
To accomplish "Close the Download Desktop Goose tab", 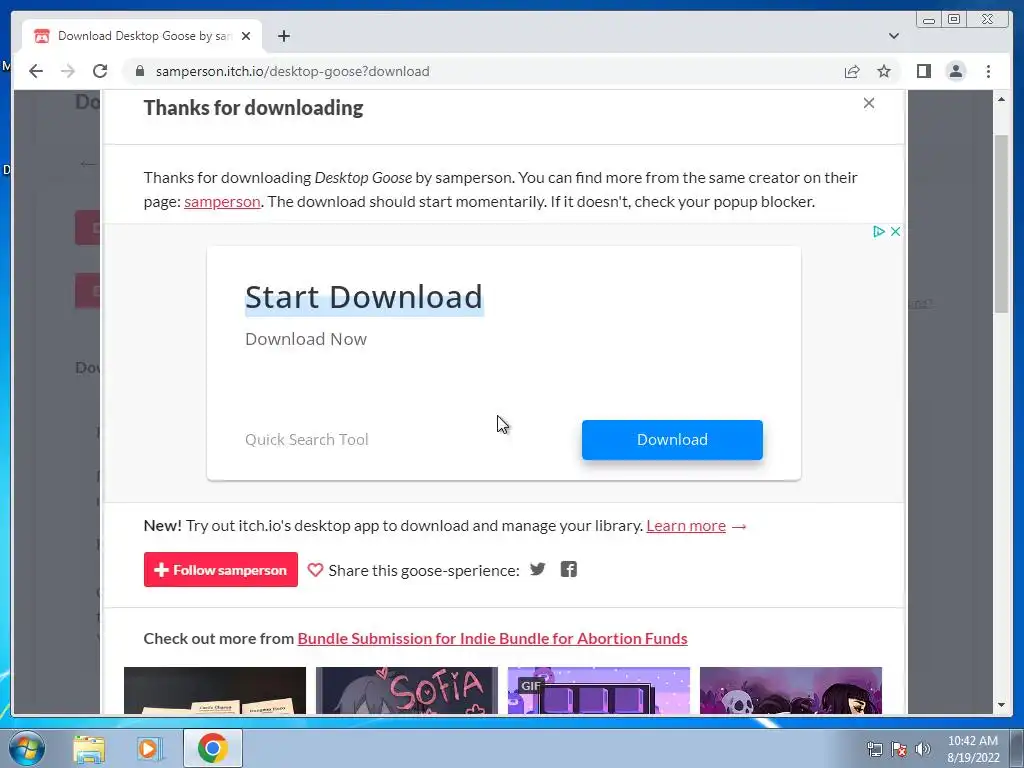I will [x=246, y=36].
